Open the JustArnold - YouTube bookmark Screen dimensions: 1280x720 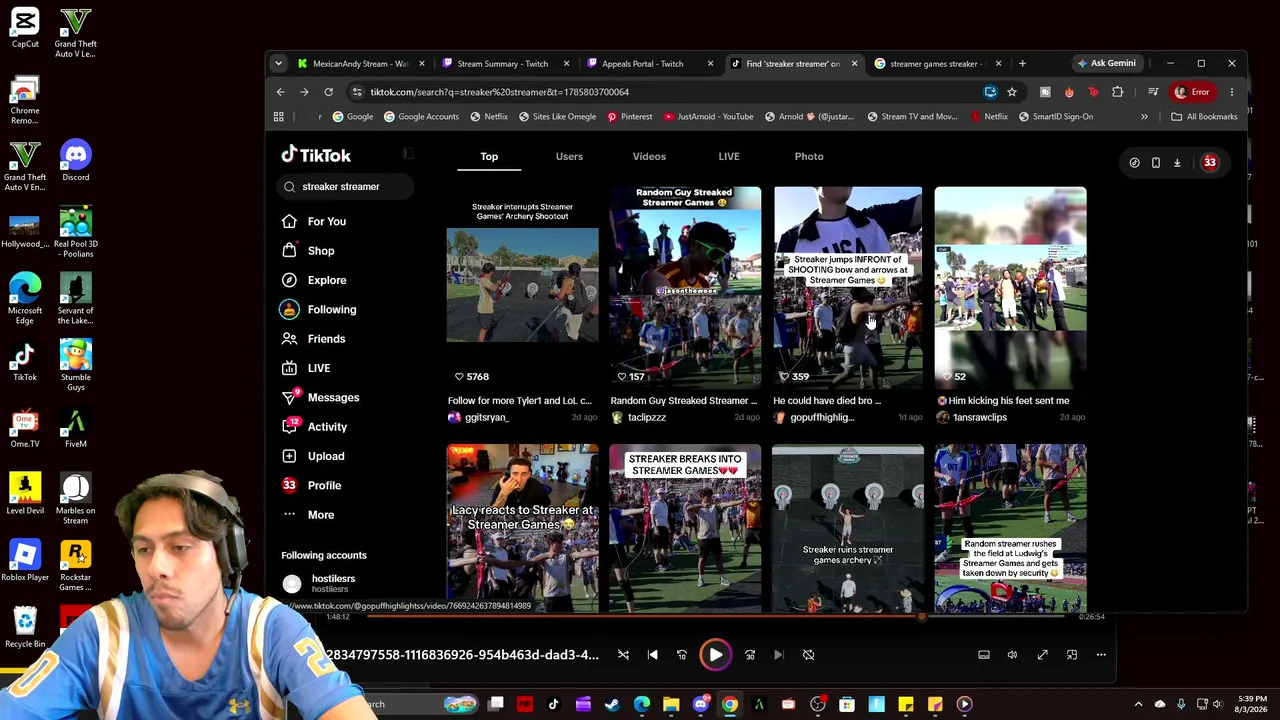tap(708, 117)
